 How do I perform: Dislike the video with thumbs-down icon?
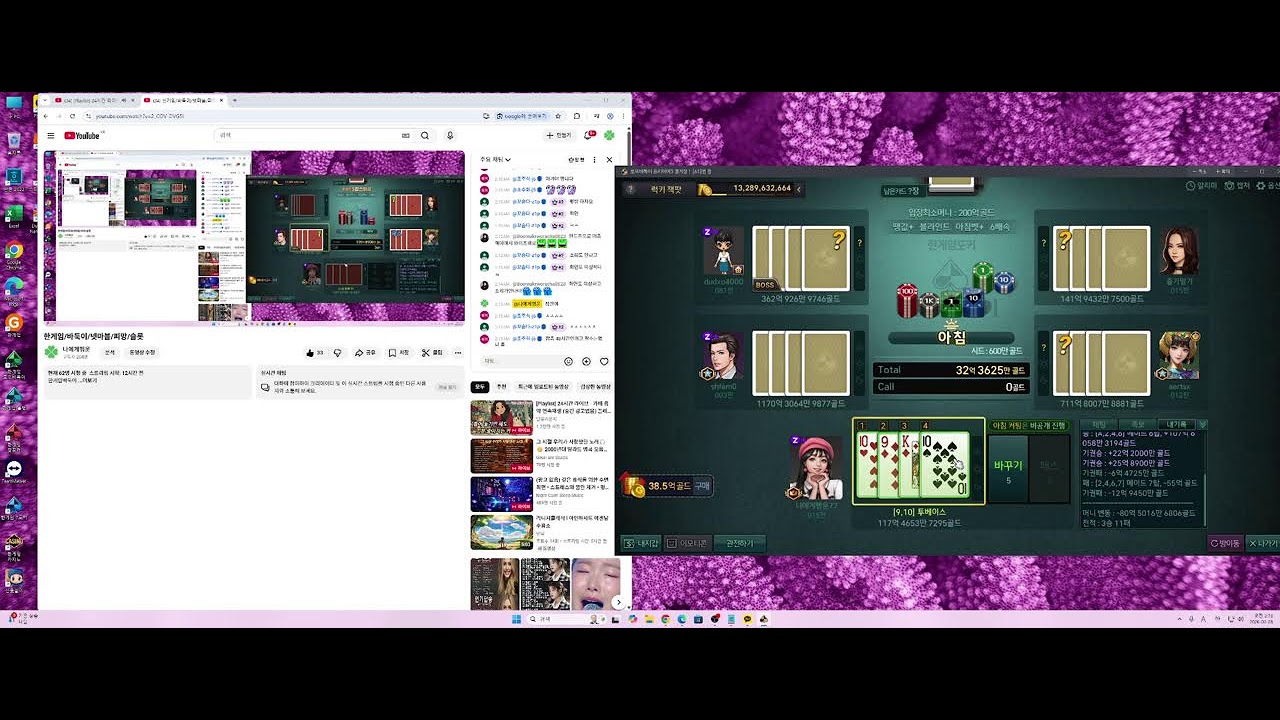click(x=337, y=352)
